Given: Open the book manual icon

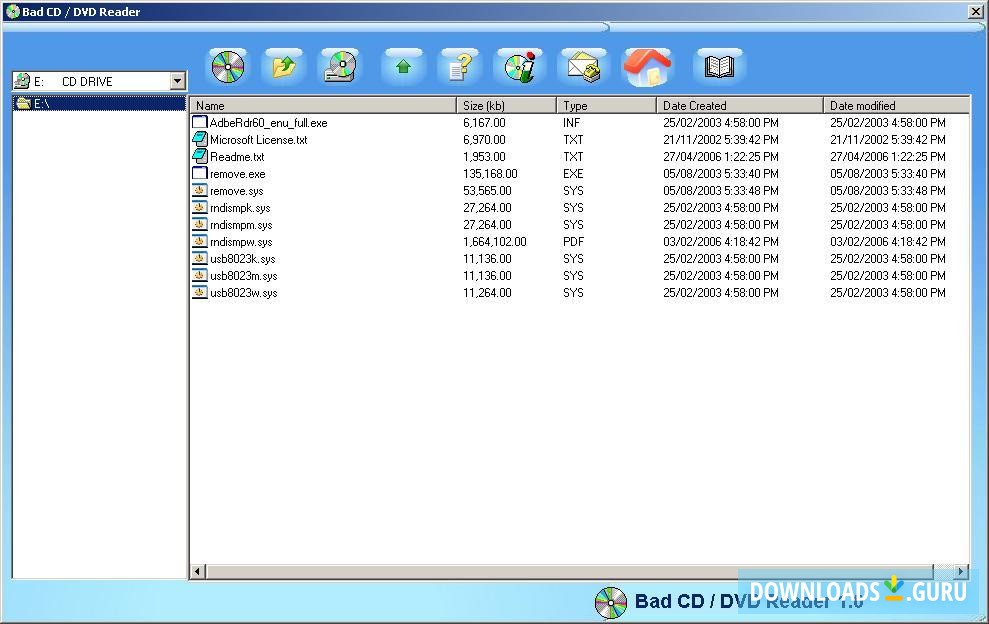Looking at the screenshot, I should tap(719, 67).
